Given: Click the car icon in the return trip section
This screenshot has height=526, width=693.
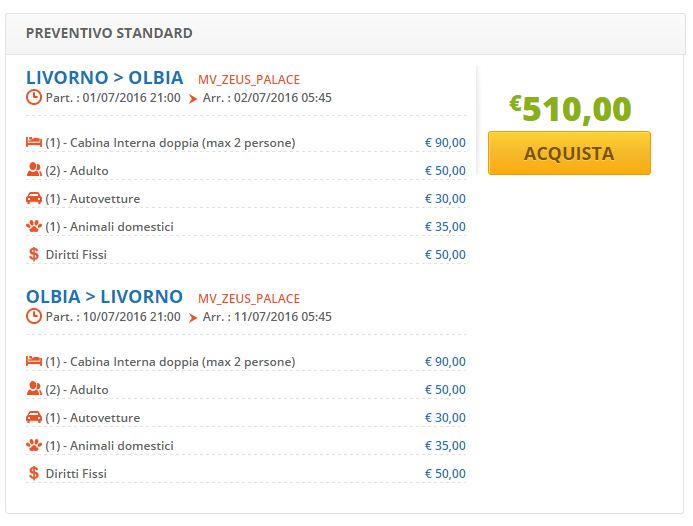Looking at the screenshot, I should (x=34, y=417).
